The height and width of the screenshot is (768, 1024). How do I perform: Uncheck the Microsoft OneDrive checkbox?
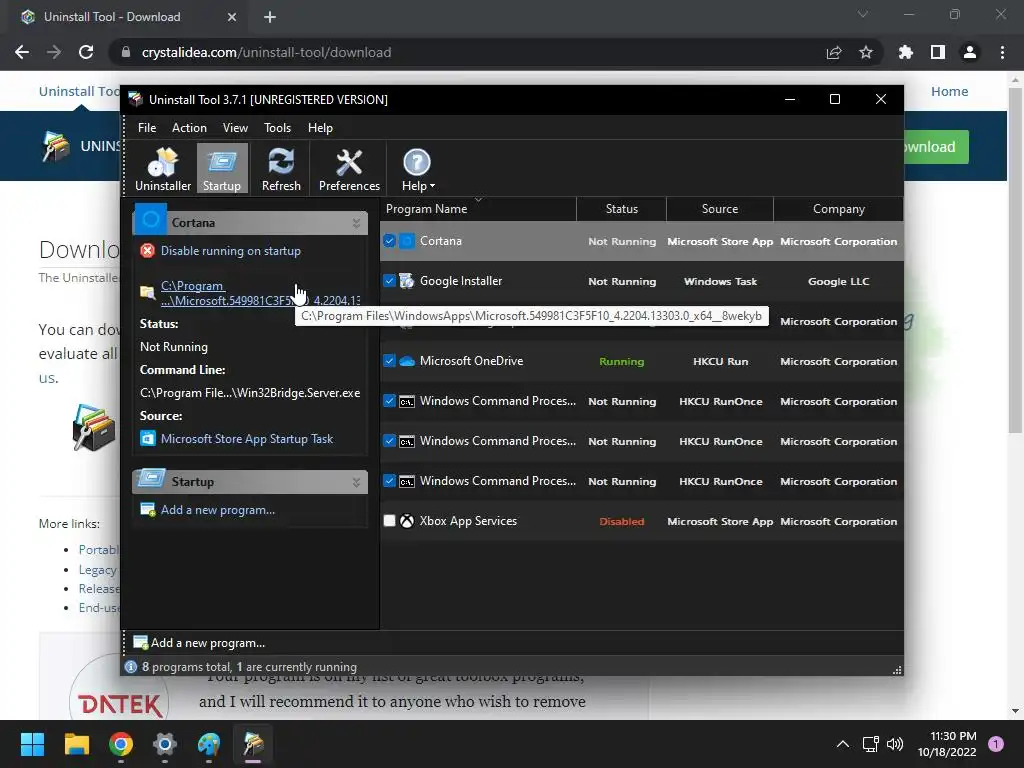pos(389,361)
